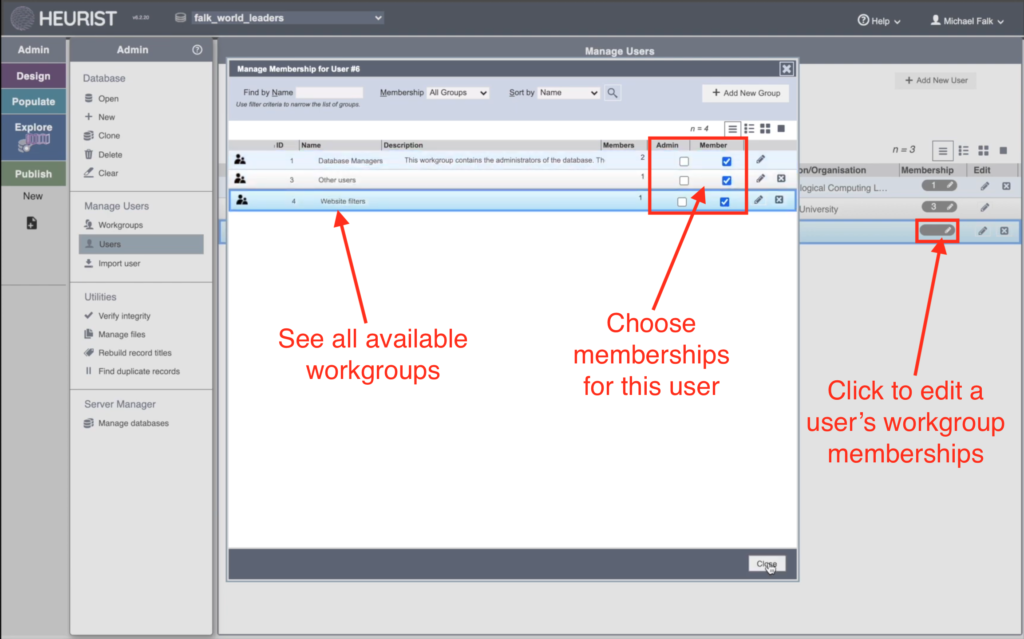
Task: Delete the Website filters group
Action: [779, 200]
